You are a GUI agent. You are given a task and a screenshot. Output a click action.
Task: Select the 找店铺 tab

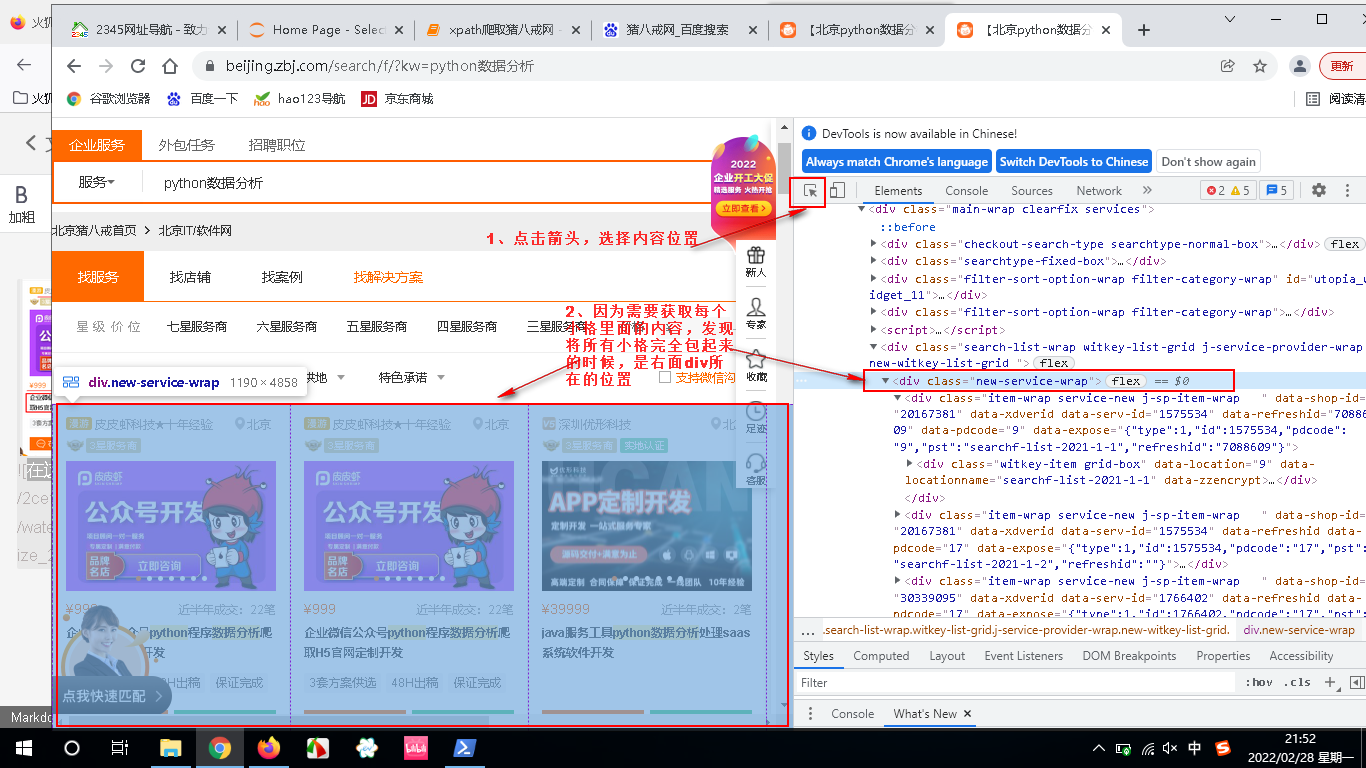[190, 277]
